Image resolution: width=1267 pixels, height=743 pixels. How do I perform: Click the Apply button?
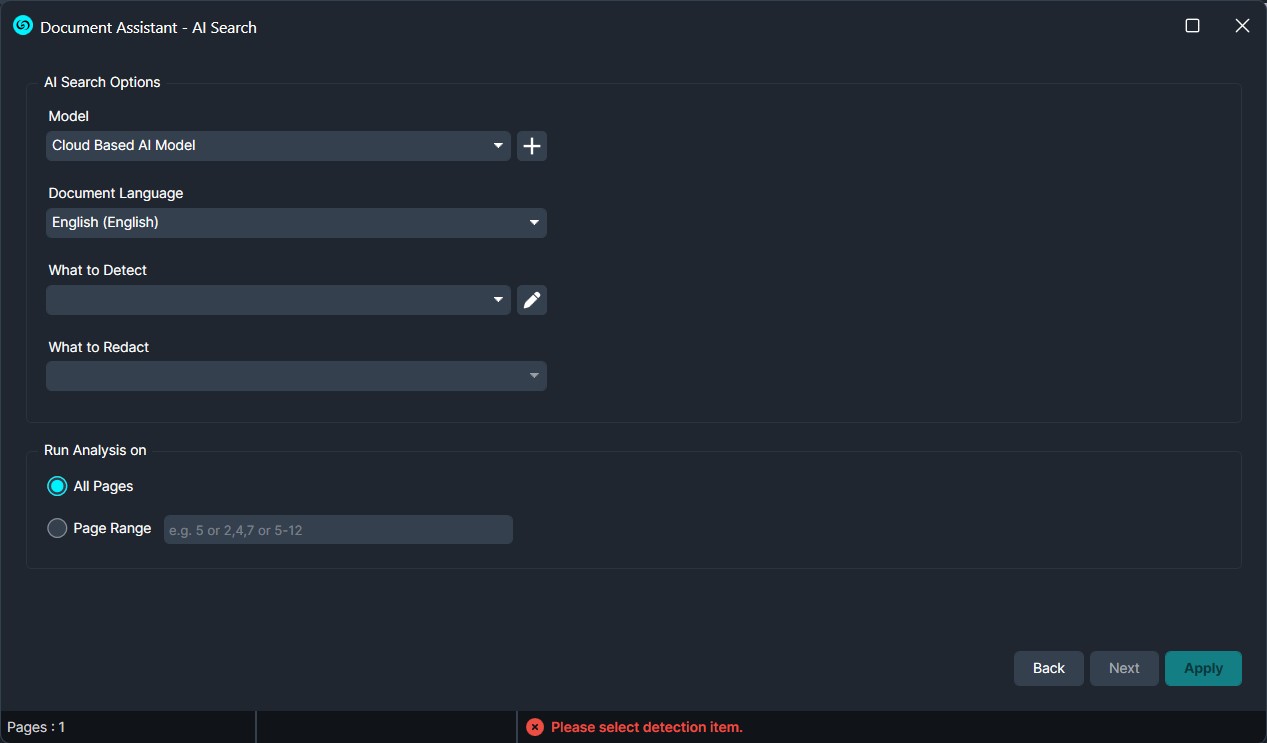1203,668
